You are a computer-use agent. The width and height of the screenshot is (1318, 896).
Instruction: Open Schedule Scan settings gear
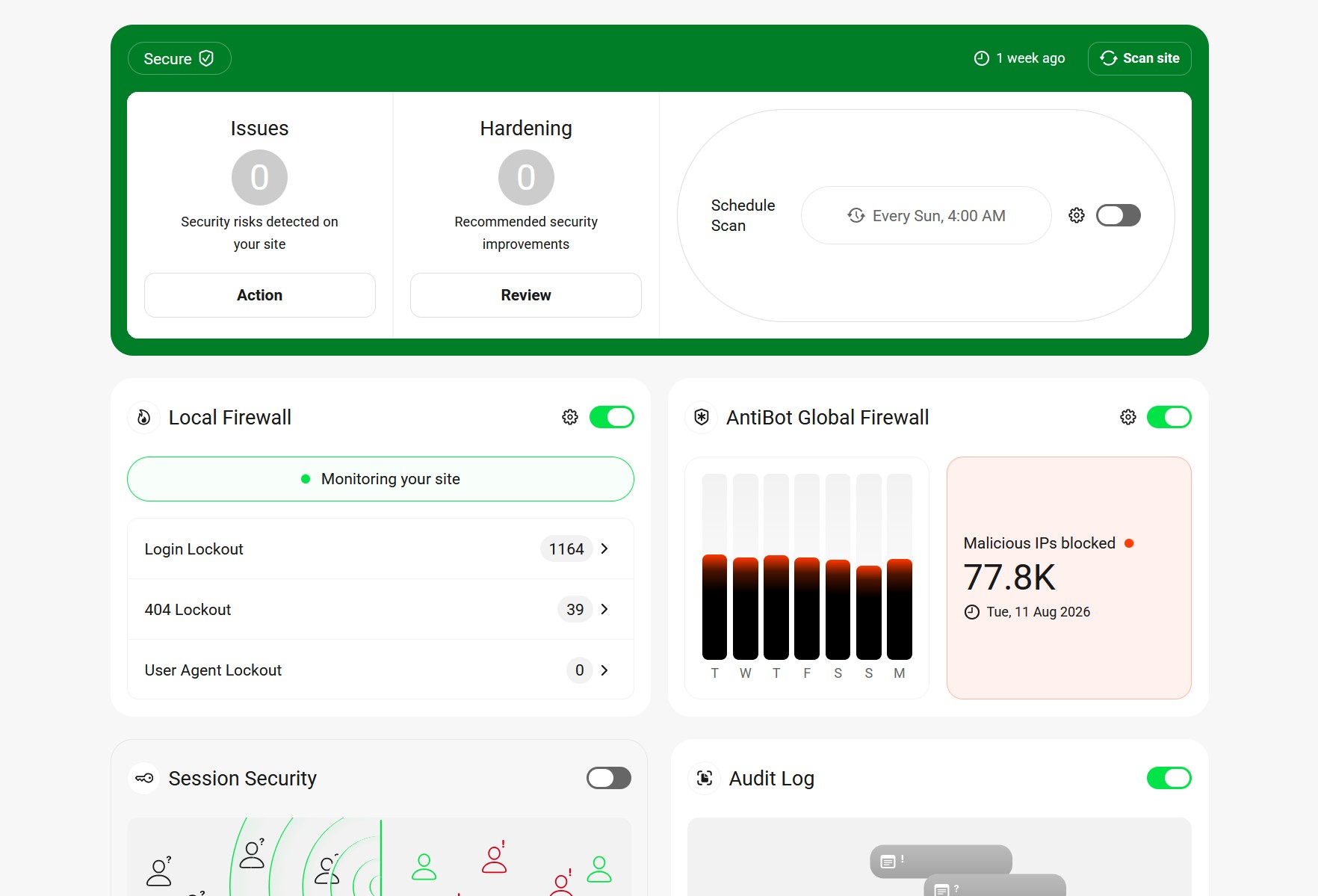1077,215
